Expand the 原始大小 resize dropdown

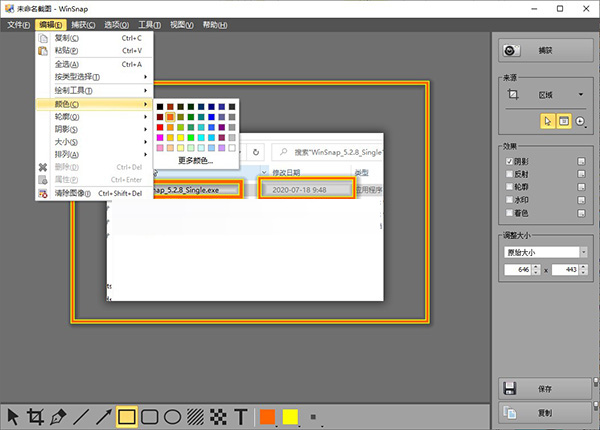click(x=584, y=252)
